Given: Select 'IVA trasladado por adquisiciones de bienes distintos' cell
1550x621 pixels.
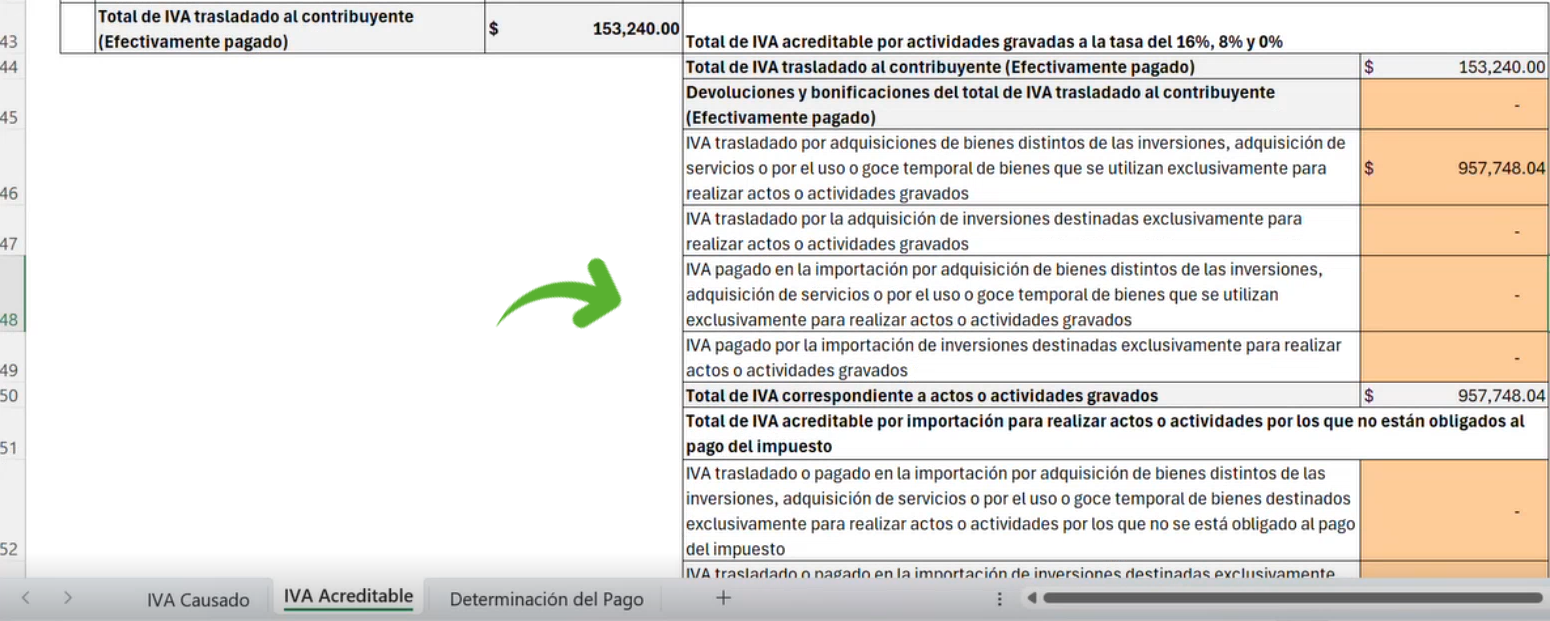Looking at the screenshot, I should point(1022,168).
